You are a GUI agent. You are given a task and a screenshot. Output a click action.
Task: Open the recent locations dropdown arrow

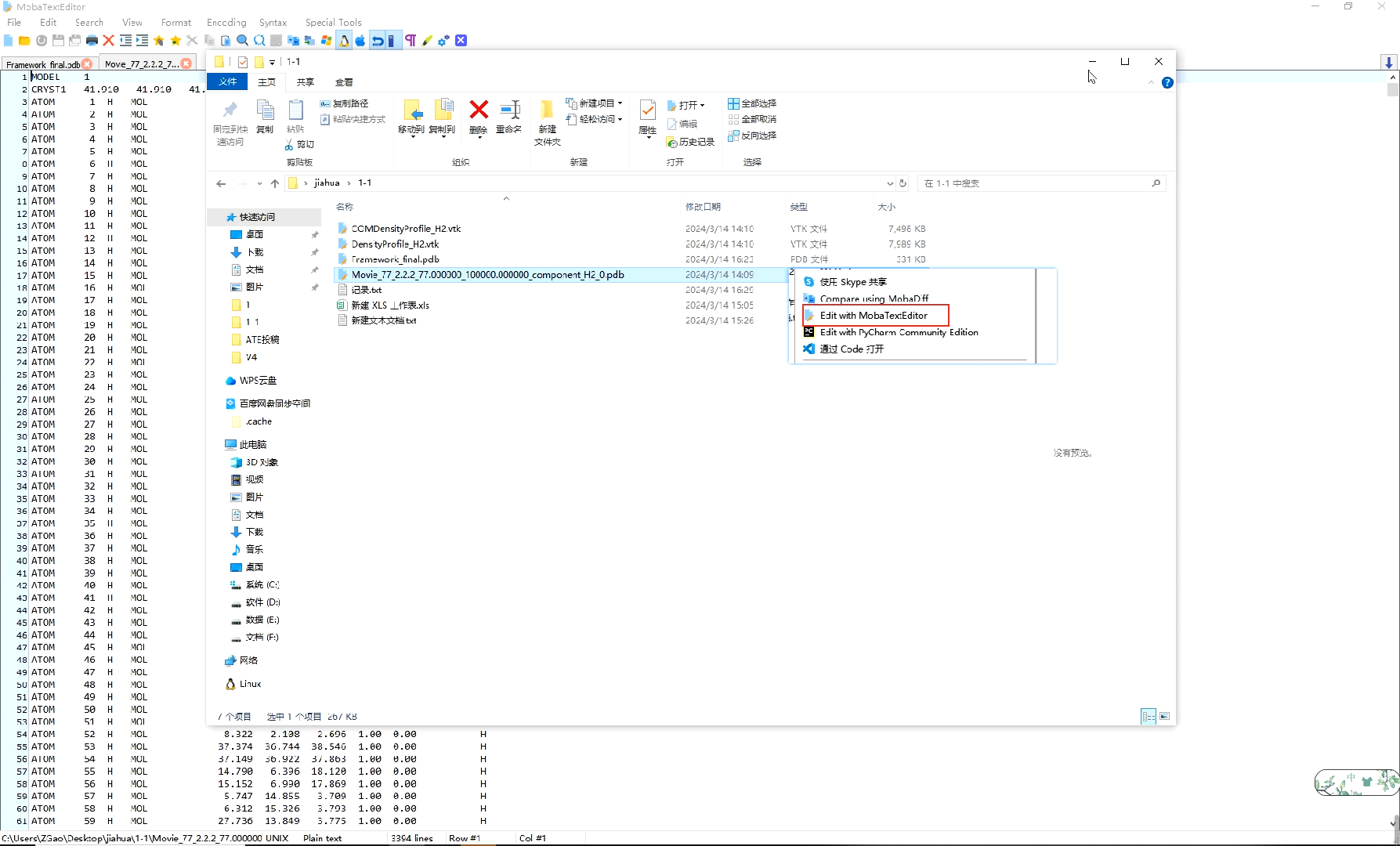click(259, 183)
